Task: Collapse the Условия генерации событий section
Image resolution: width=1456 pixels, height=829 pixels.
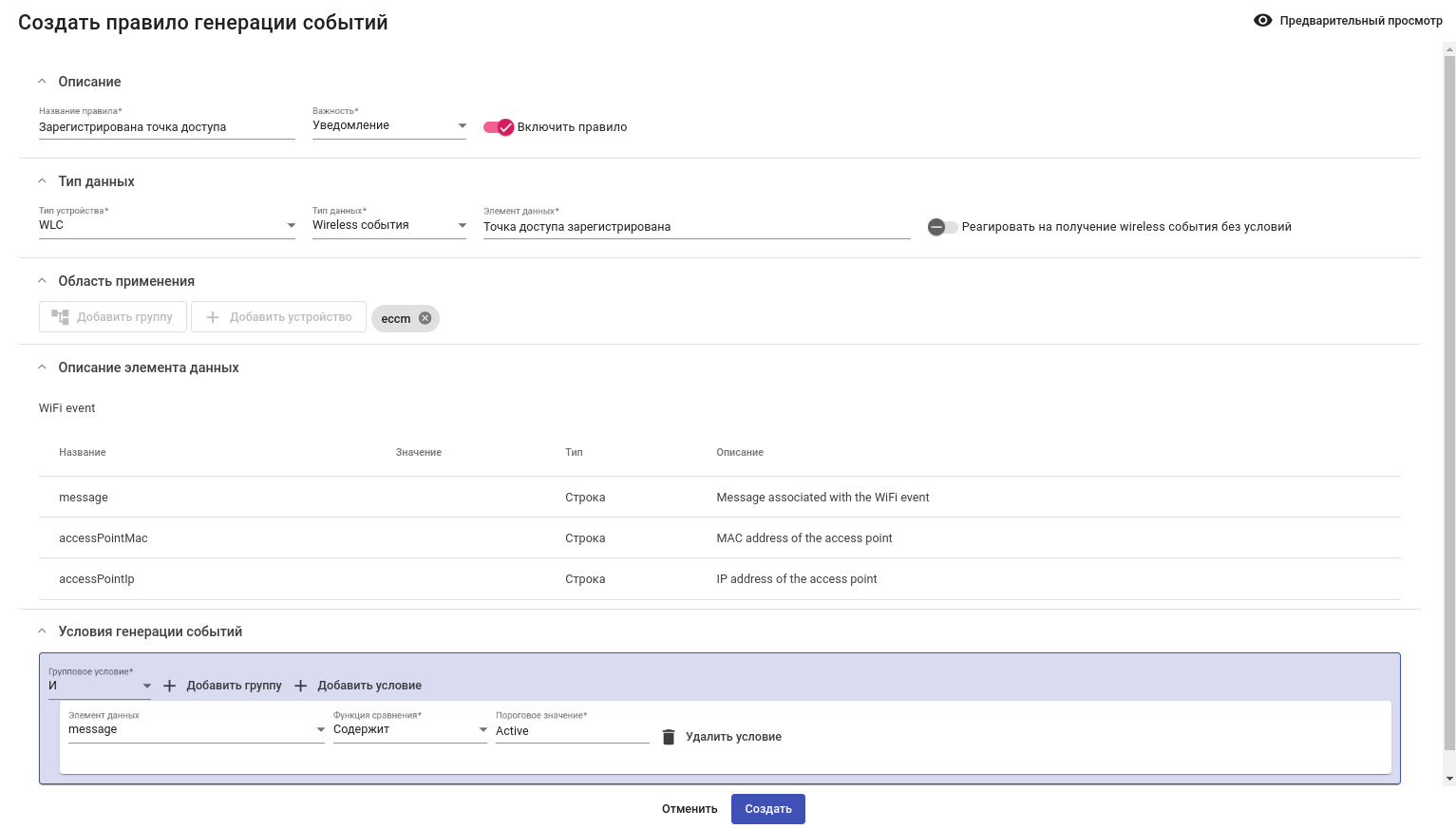Action: point(42,631)
